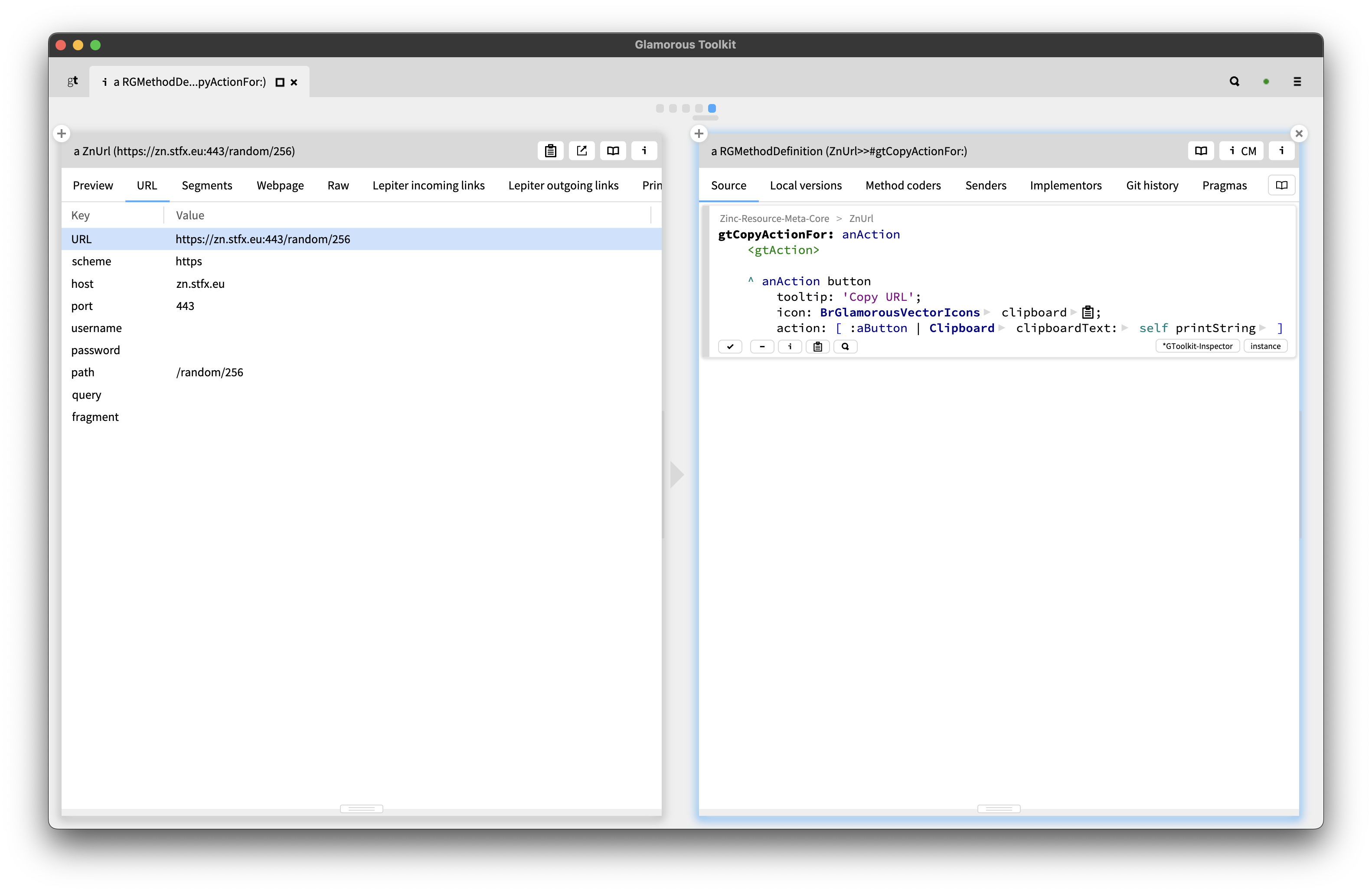
Task: Copy the ZnUrl contents via clipboard icon
Action: pos(550,150)
